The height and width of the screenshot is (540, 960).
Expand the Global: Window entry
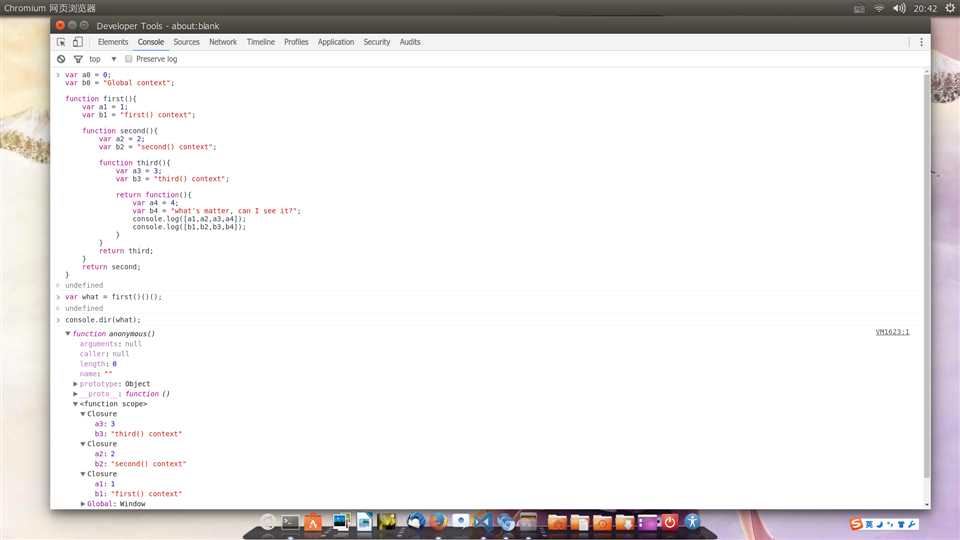click(x=83, y=504)
